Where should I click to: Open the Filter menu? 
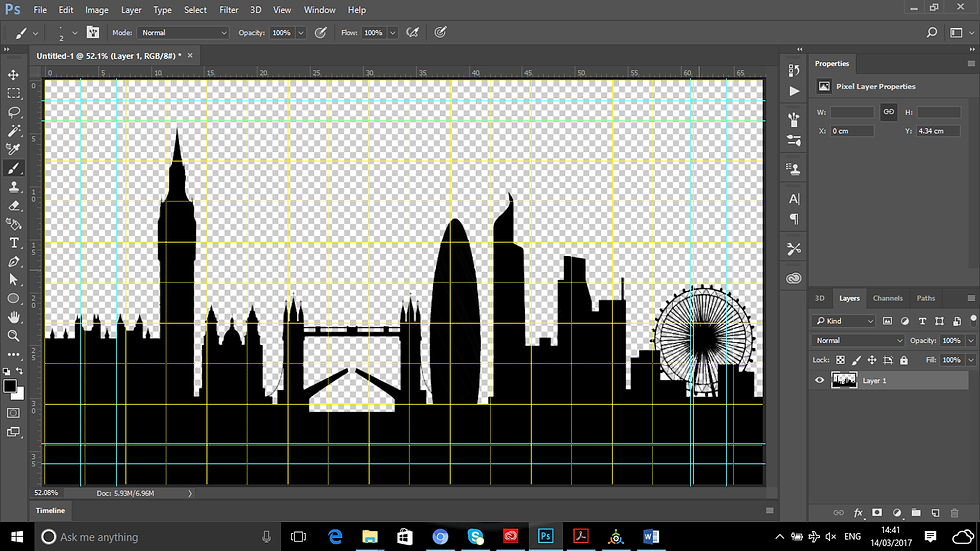[229, 10]
